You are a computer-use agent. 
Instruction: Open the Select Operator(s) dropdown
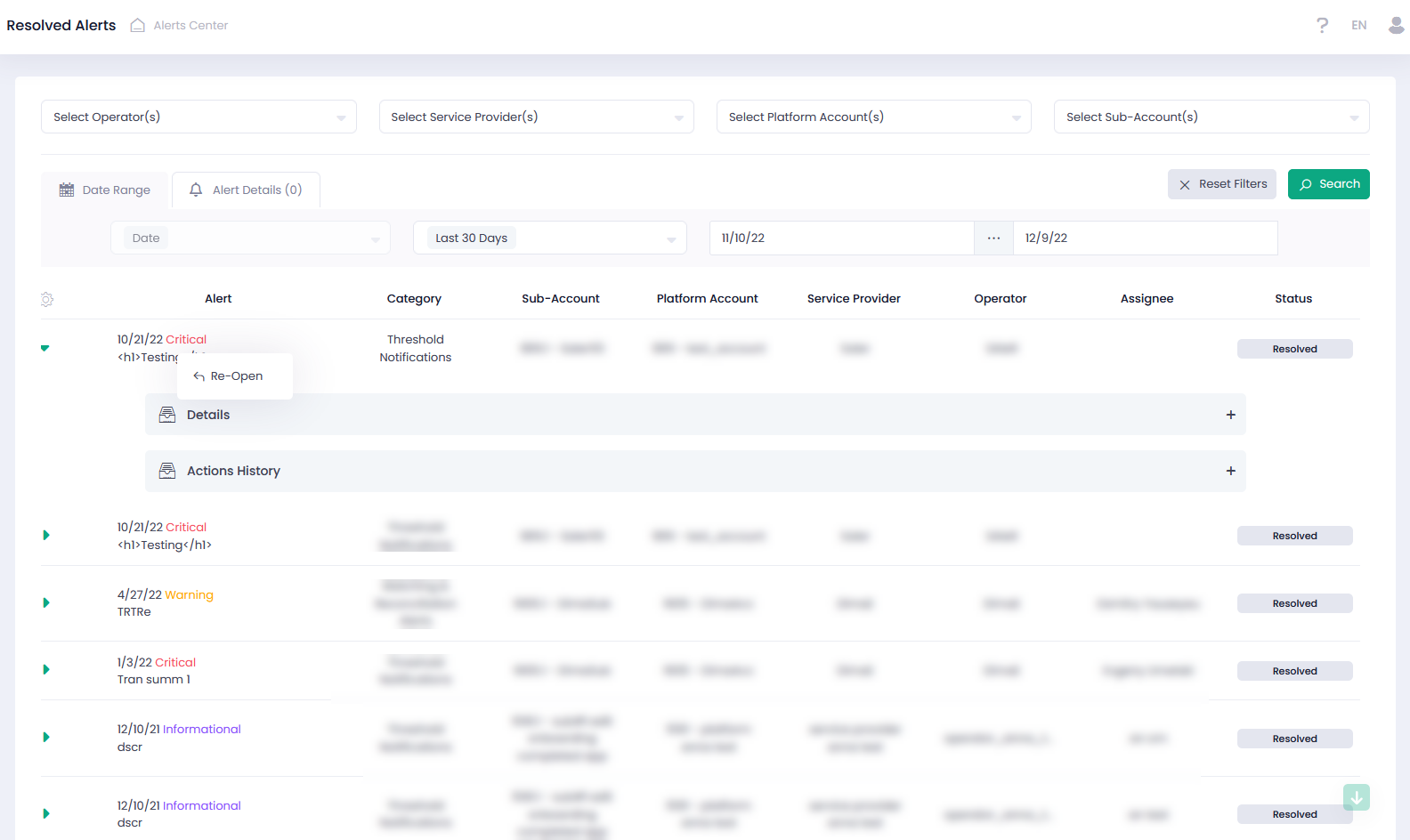tap(199, 117)
